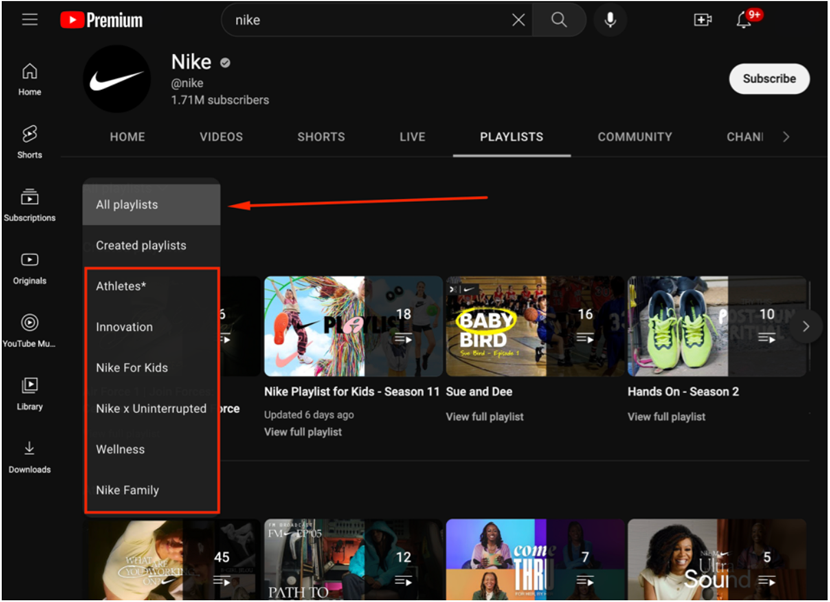Open the hamburger guide menu
Image resolution: width=830 pixels, height=602 pixels.
click(x=30, y=20)
